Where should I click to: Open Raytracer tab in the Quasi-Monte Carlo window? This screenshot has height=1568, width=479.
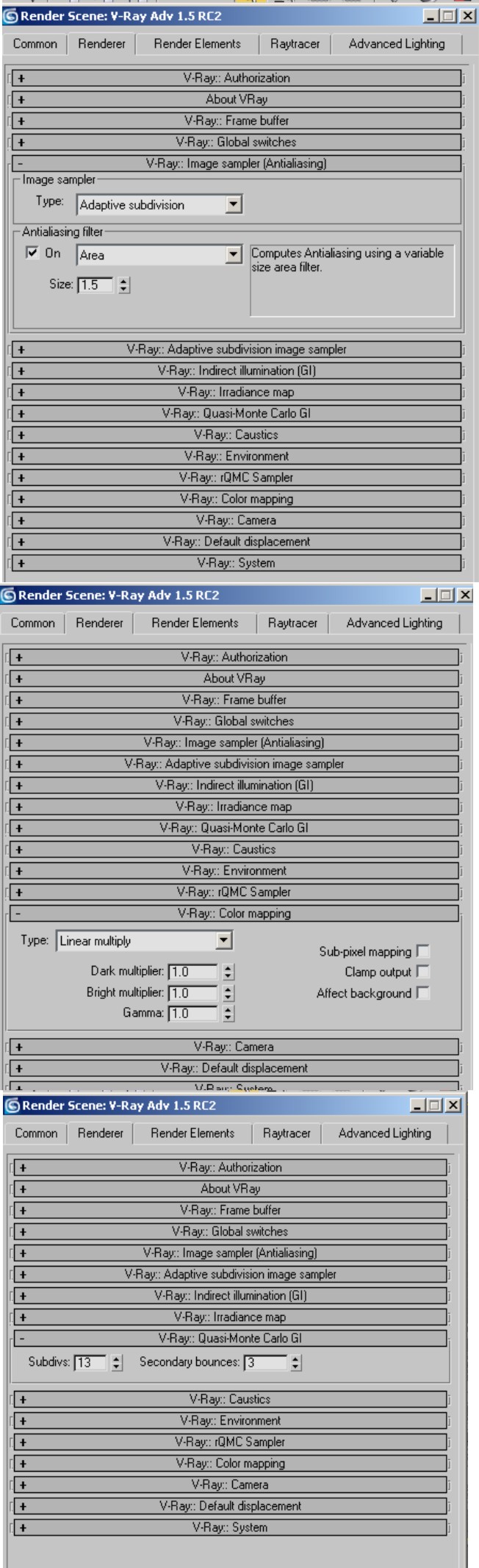pyautogui.click(x=287, y=1134)
